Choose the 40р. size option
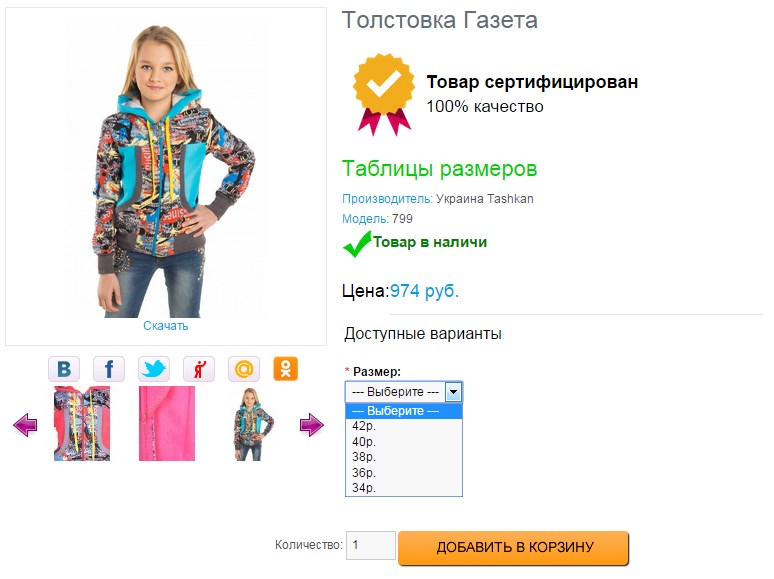774x579 pixels. 363,442
